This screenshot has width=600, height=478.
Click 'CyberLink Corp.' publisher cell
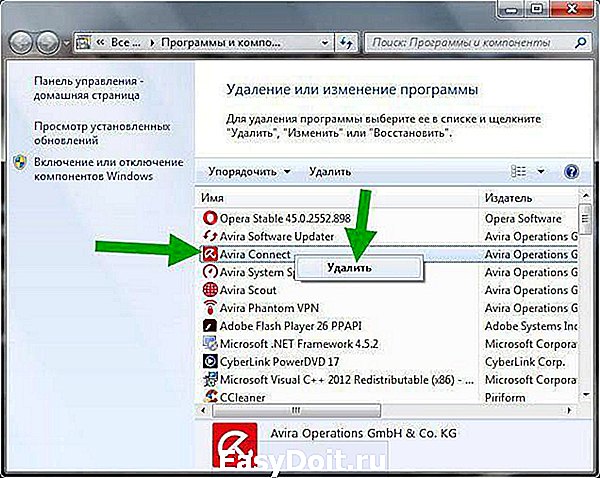pos(525,362)
